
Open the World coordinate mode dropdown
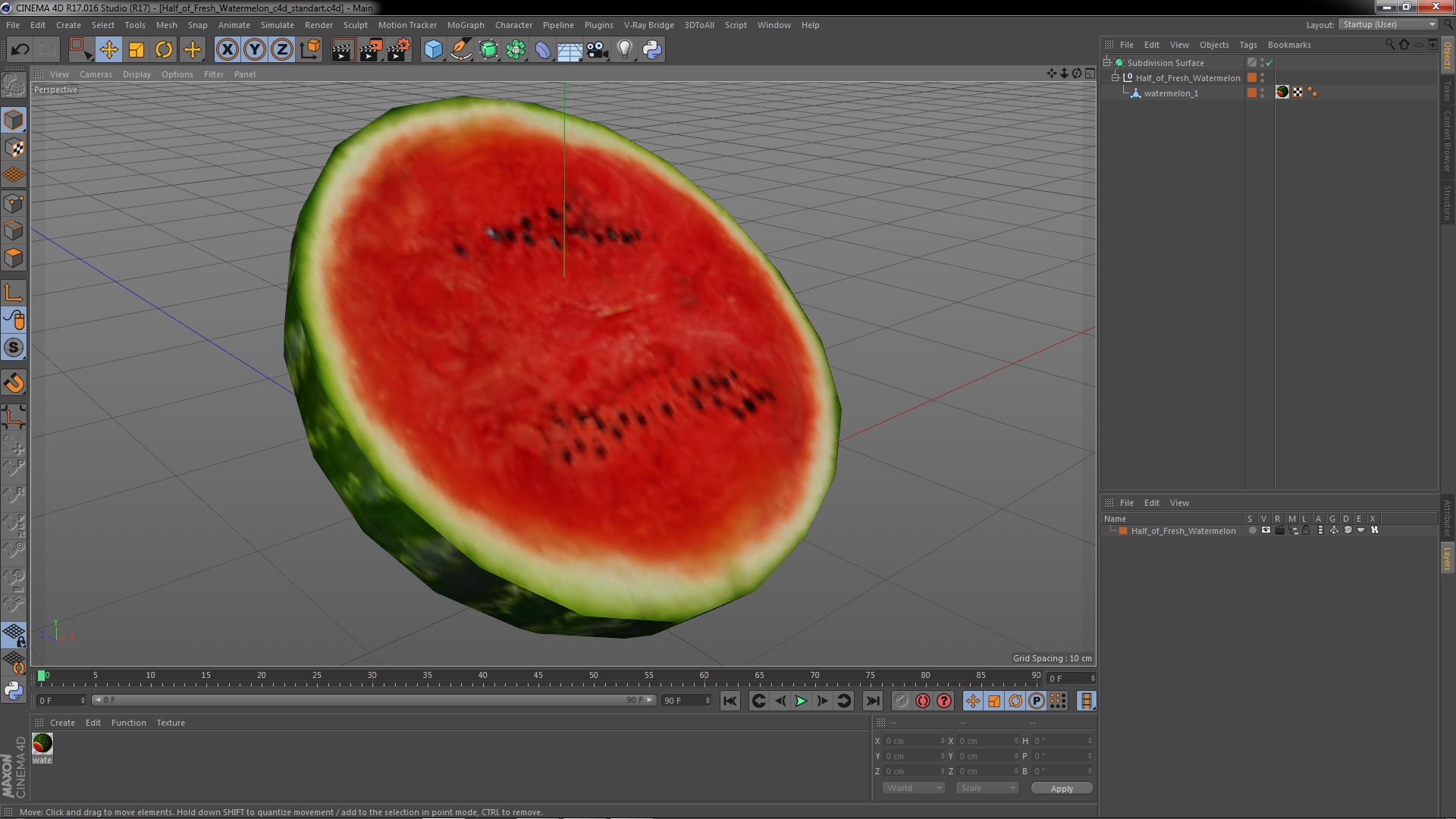point(913,788)
